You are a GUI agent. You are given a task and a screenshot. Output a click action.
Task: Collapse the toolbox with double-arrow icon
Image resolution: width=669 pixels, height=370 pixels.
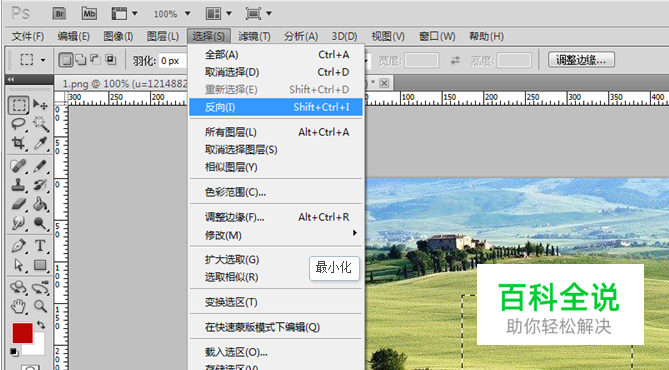11,79
